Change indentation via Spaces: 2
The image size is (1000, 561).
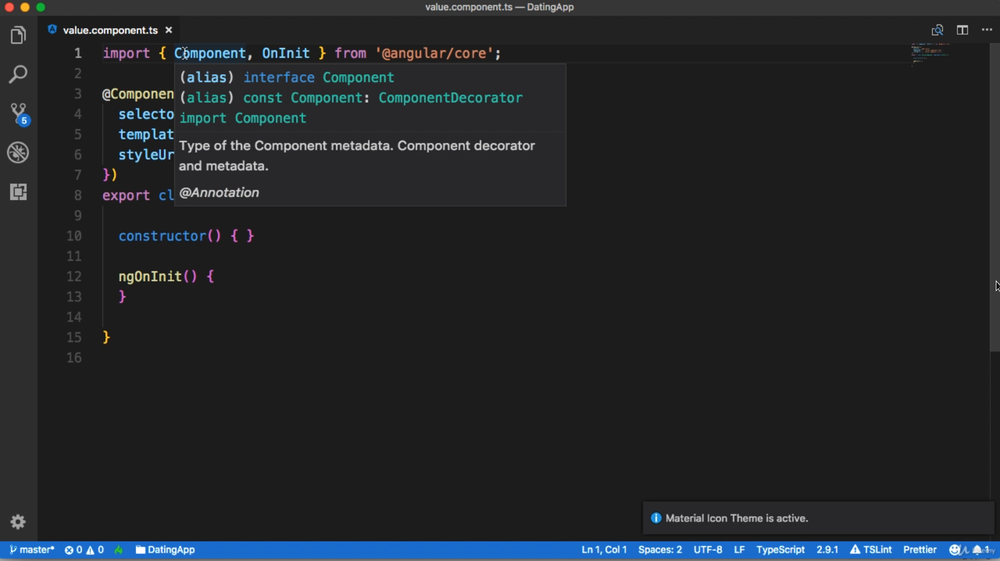point(660,550)
